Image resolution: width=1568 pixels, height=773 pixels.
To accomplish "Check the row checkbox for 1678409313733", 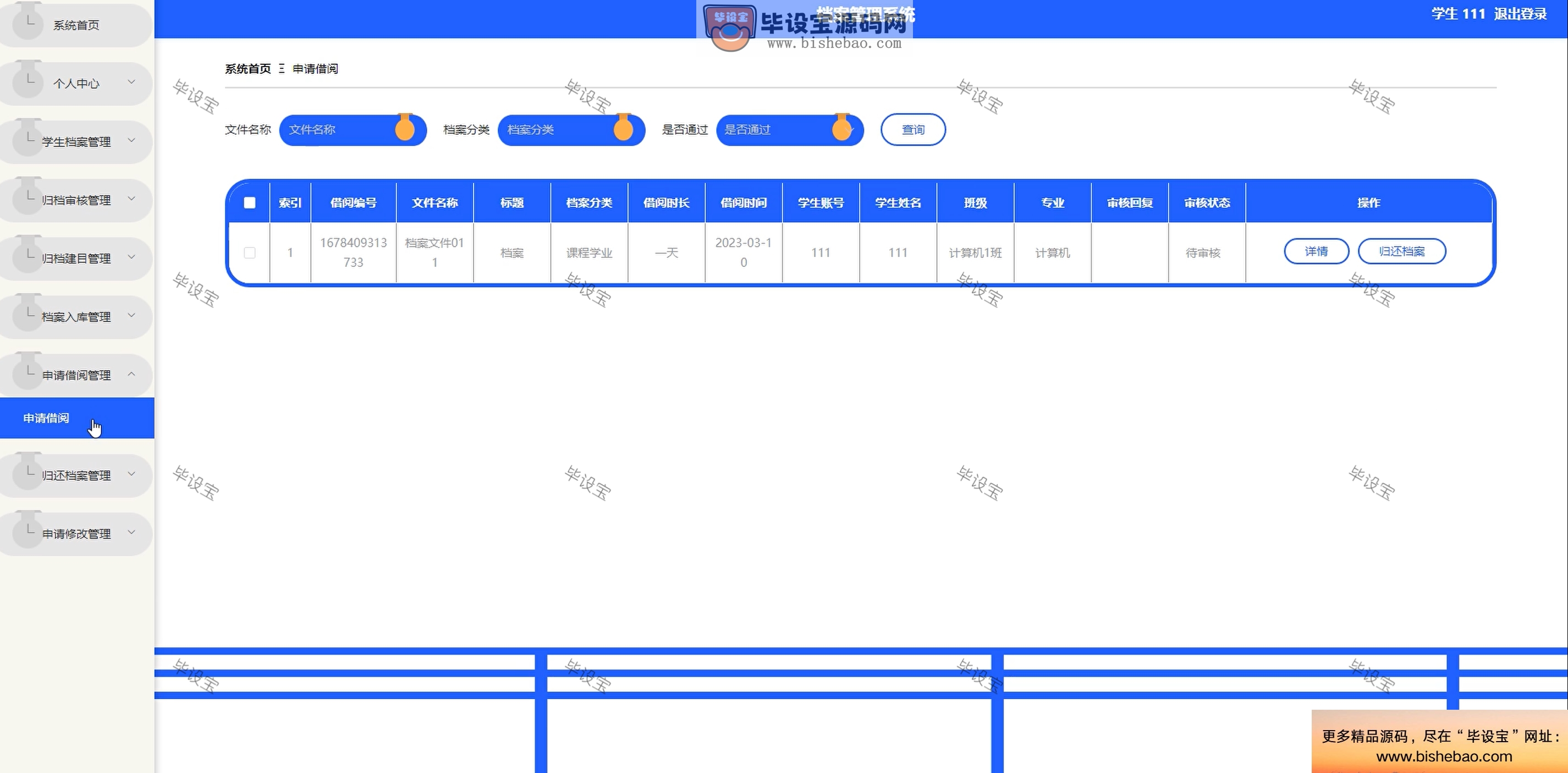I will point(250,253).
